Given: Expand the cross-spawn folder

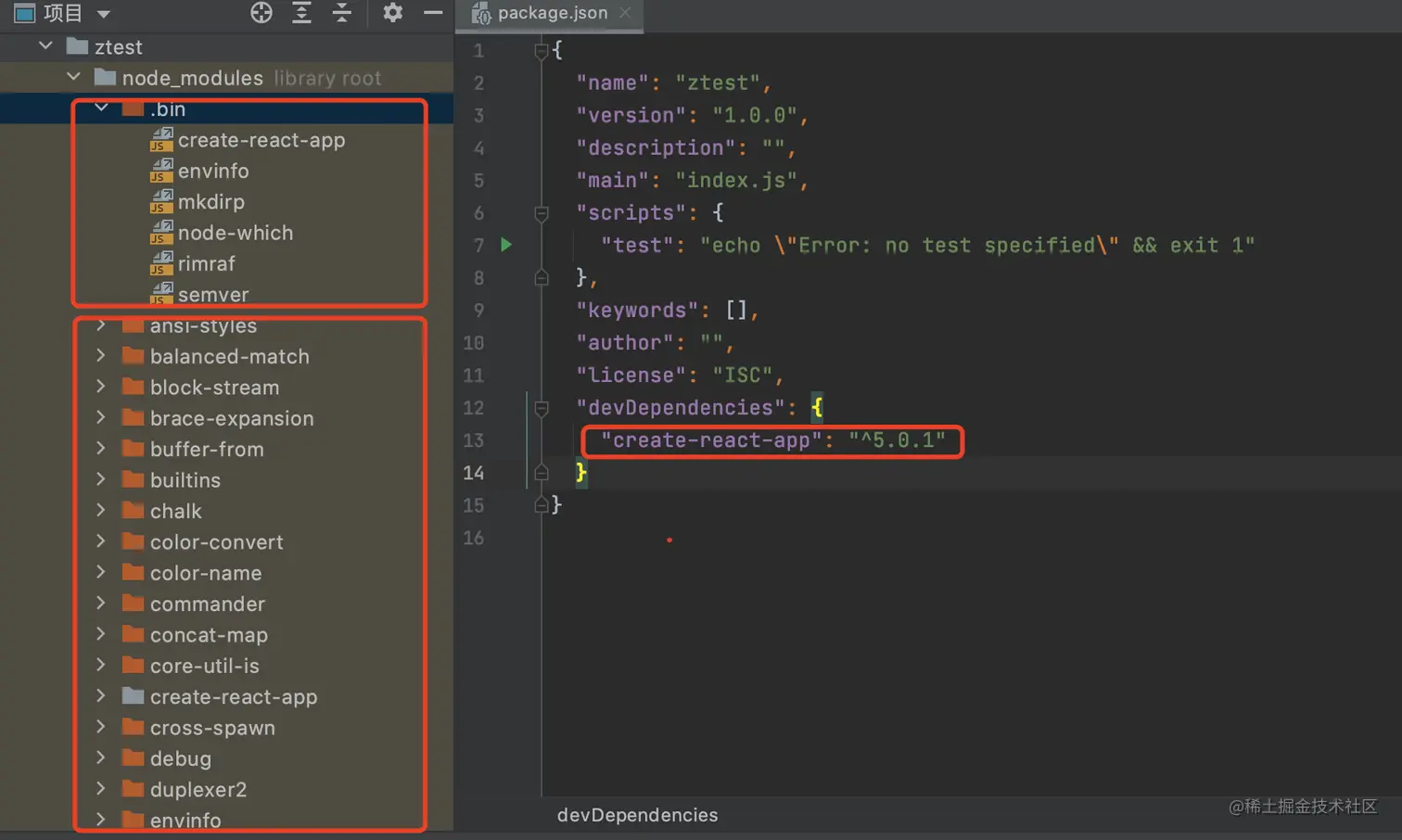Looking at the screenshot, I should (101, 727).
